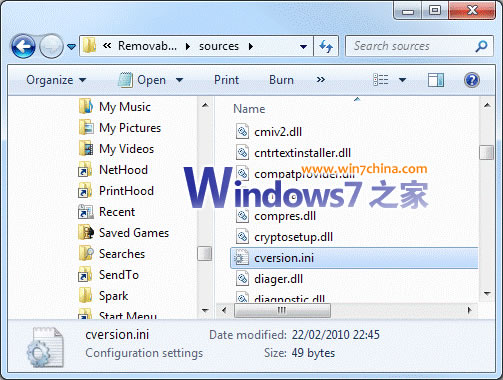503x380 pixels.
Task: Click file list vertical scrollbar thumb
Action: pos(487,153)
